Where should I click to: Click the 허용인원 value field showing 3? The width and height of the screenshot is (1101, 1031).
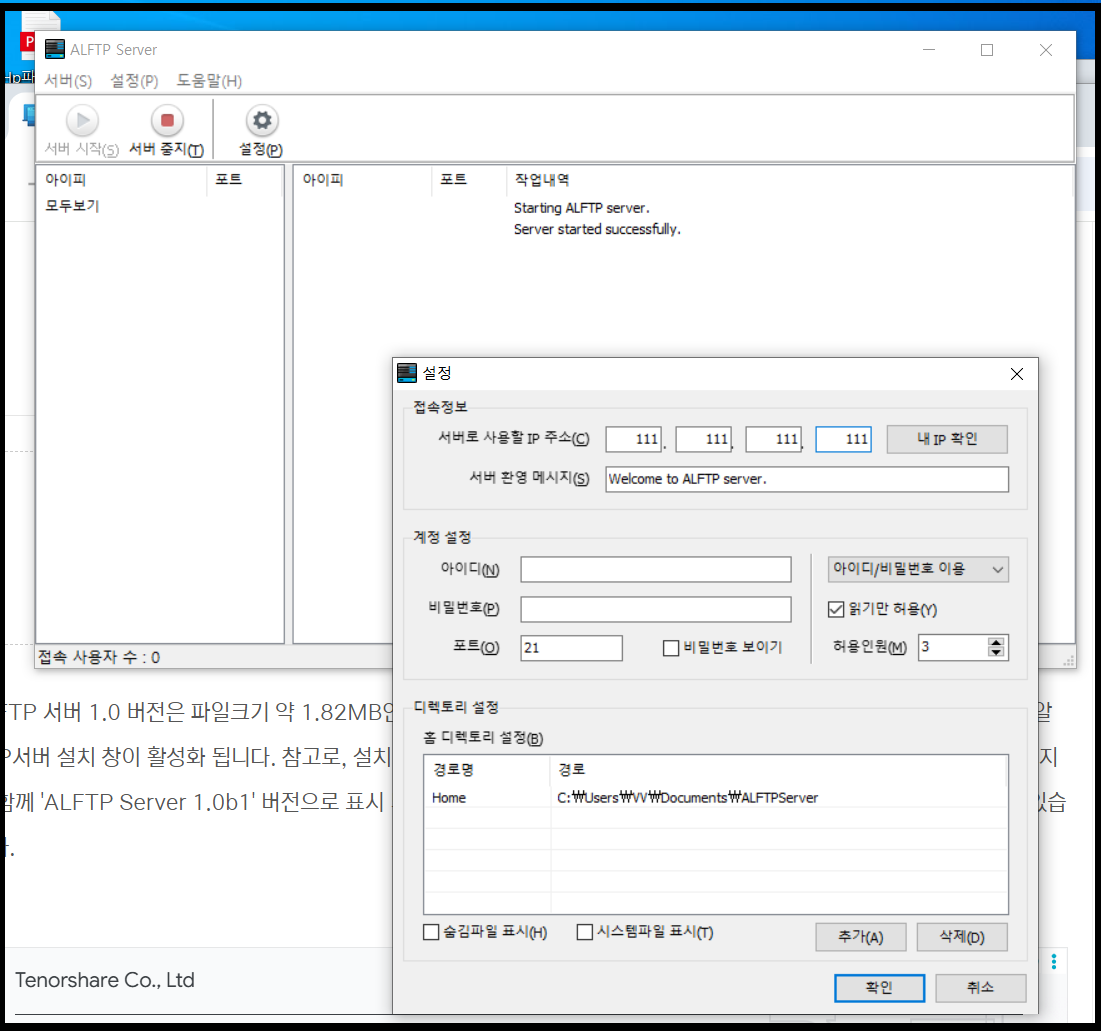[952, 647]
